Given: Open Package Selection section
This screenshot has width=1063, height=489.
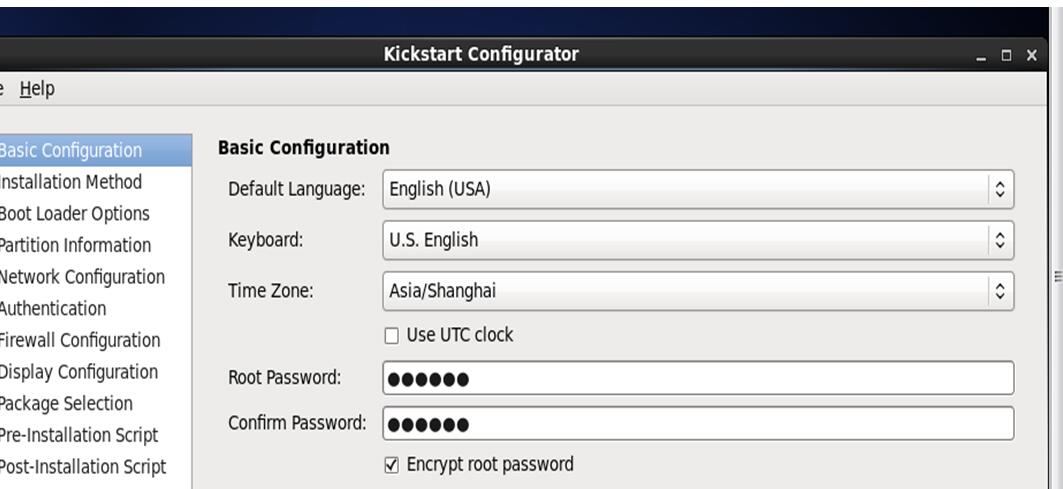Looking at the screenshot, I should click(94, 404).
